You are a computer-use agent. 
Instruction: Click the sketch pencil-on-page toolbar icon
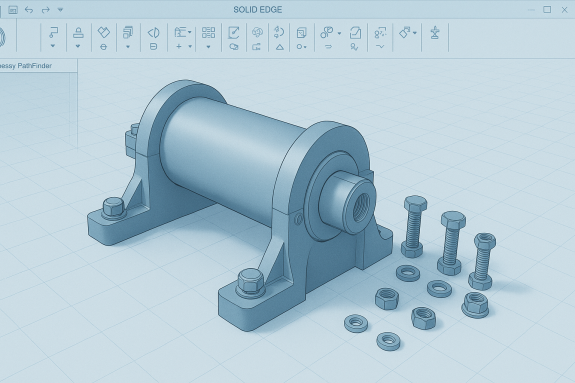point(234,33)
